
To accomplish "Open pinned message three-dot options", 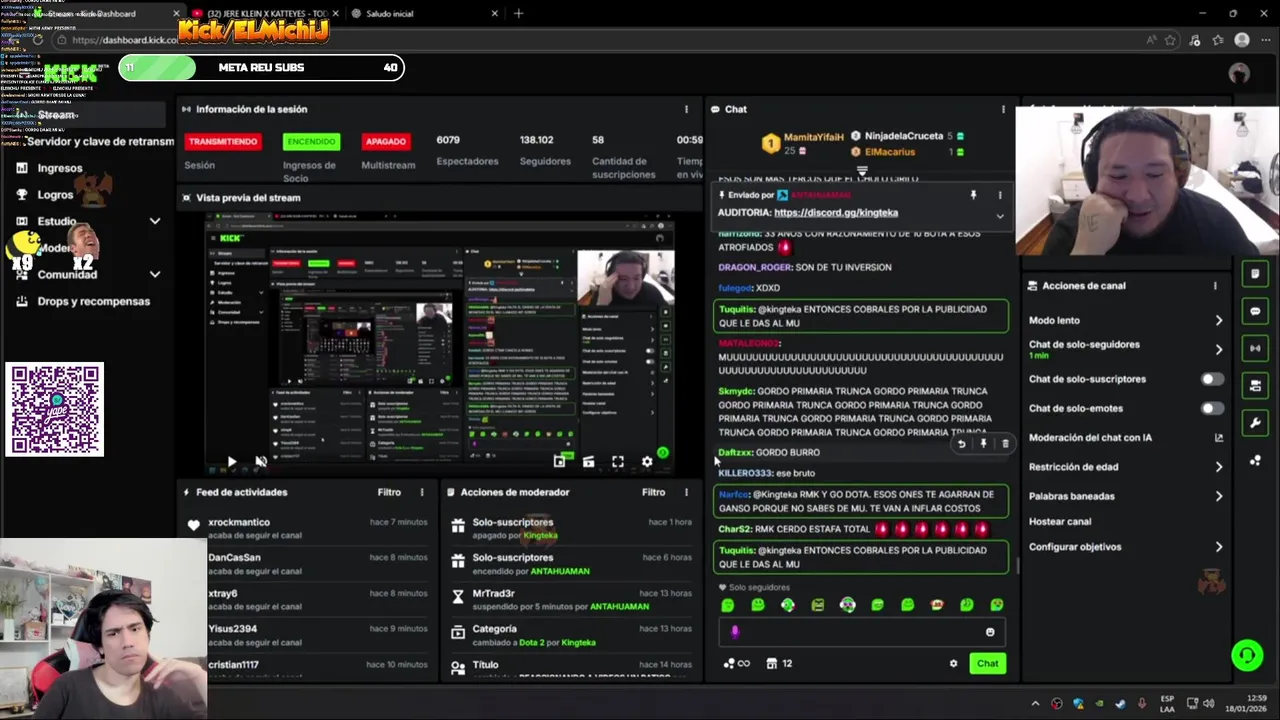I will (x=999, y=195).
